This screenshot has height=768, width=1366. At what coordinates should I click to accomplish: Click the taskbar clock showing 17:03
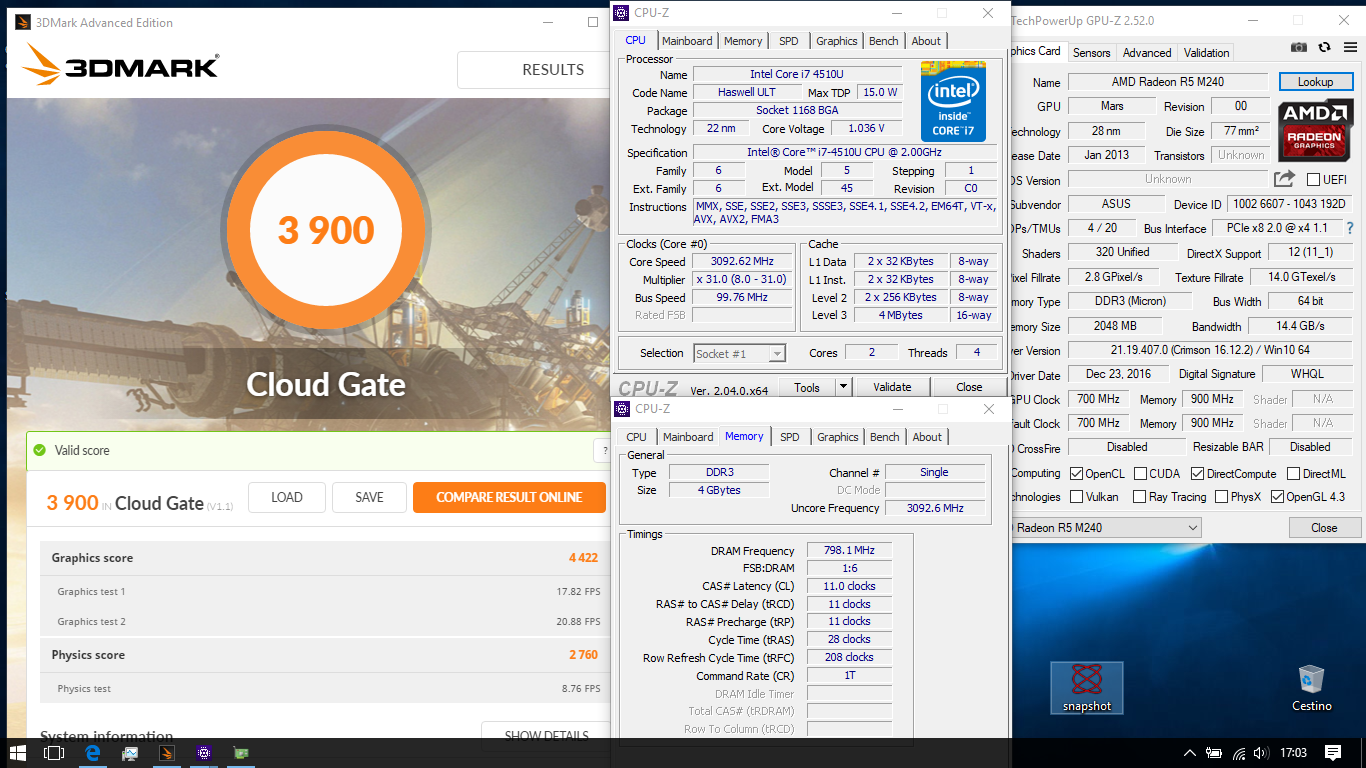(x=1293, y=753)
